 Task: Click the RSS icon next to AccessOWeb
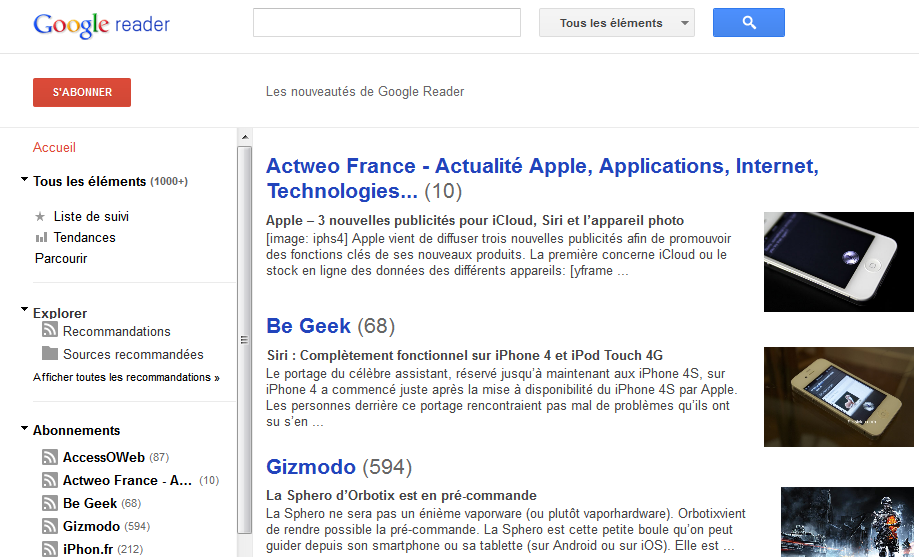pyautogui.click(x=50, y=457)
